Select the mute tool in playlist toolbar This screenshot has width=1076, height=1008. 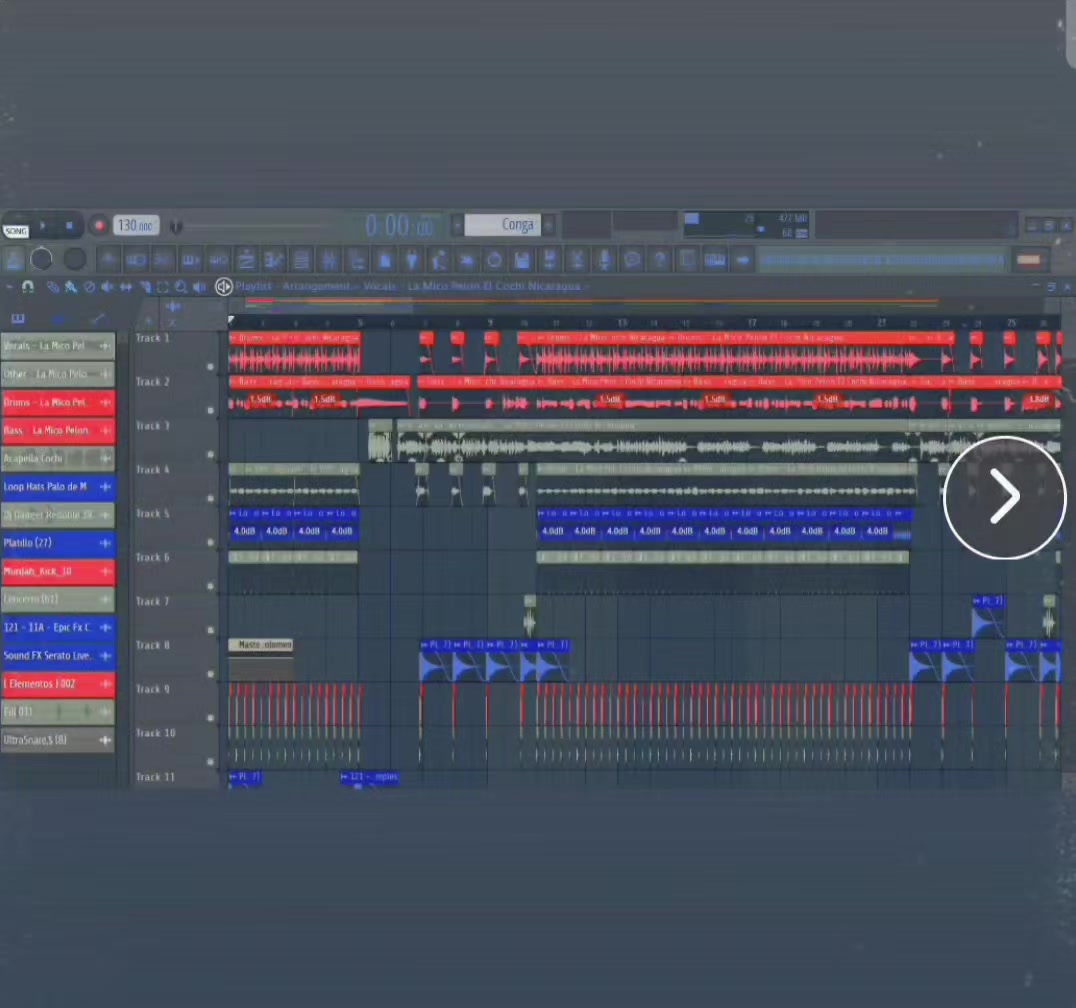click(x=107, y=287)
